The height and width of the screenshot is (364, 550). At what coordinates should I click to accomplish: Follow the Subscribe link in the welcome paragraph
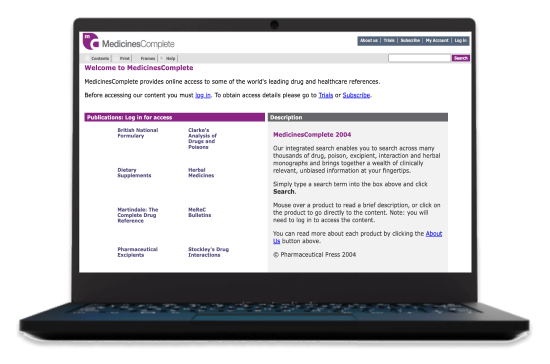[356, 95]
